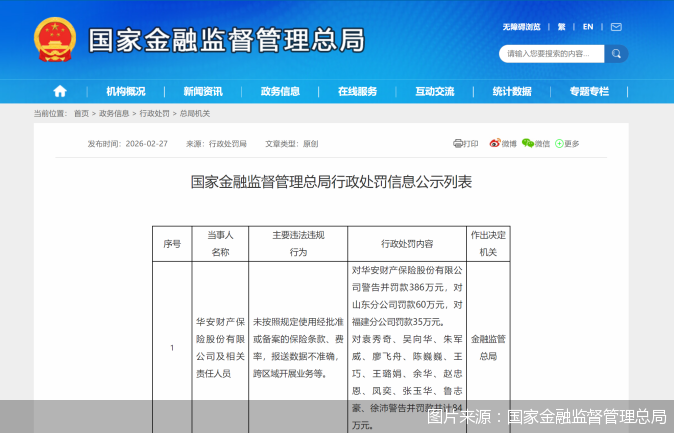Click the search magnifier button
This screenshot has height=433, width=674.
(615, 53)
